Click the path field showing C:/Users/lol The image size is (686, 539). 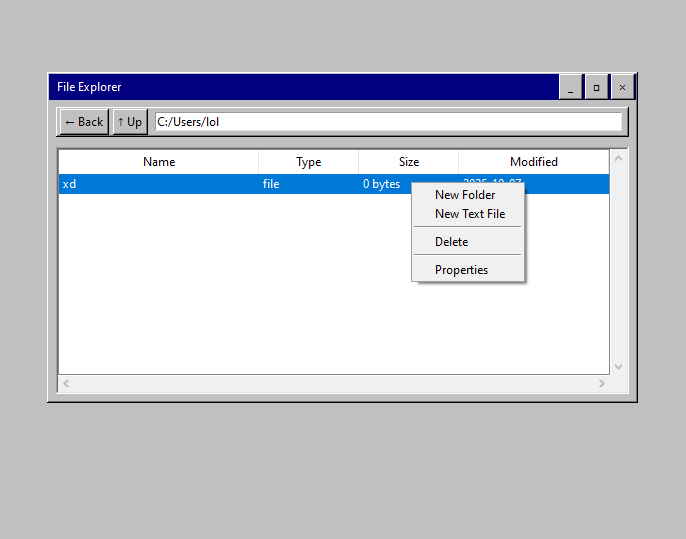(388, 122)
